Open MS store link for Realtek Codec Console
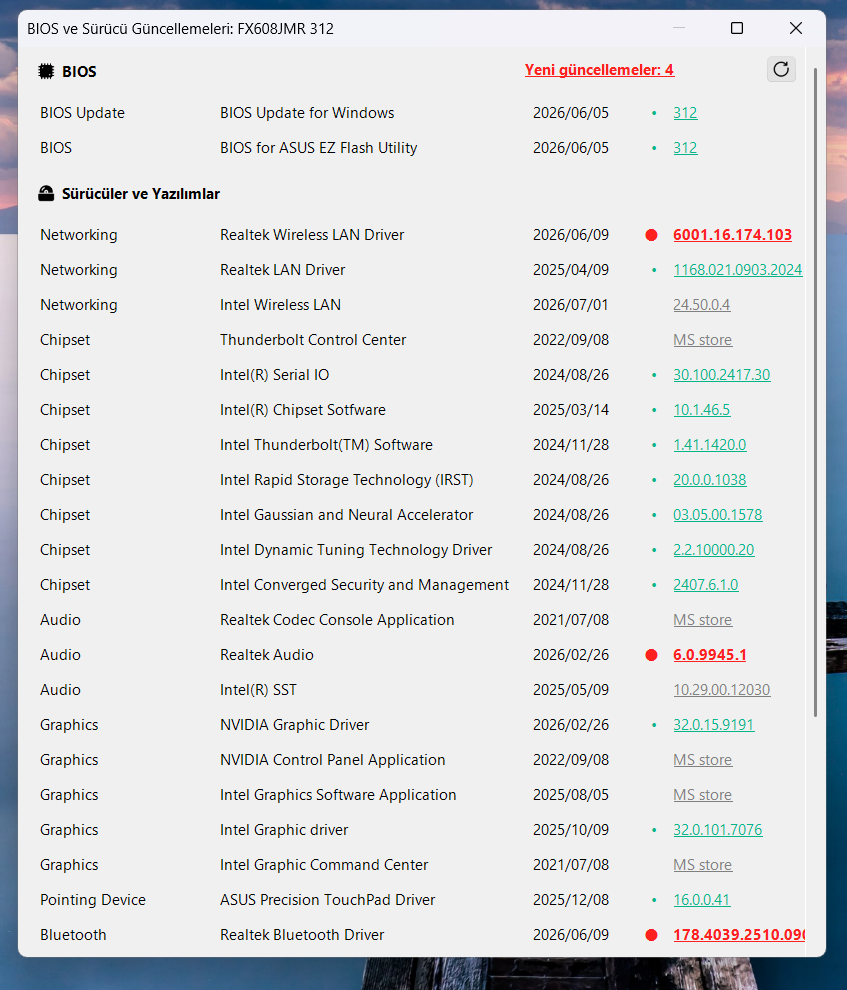Screen dimensions: 847x990 click(x=702, y=620)
